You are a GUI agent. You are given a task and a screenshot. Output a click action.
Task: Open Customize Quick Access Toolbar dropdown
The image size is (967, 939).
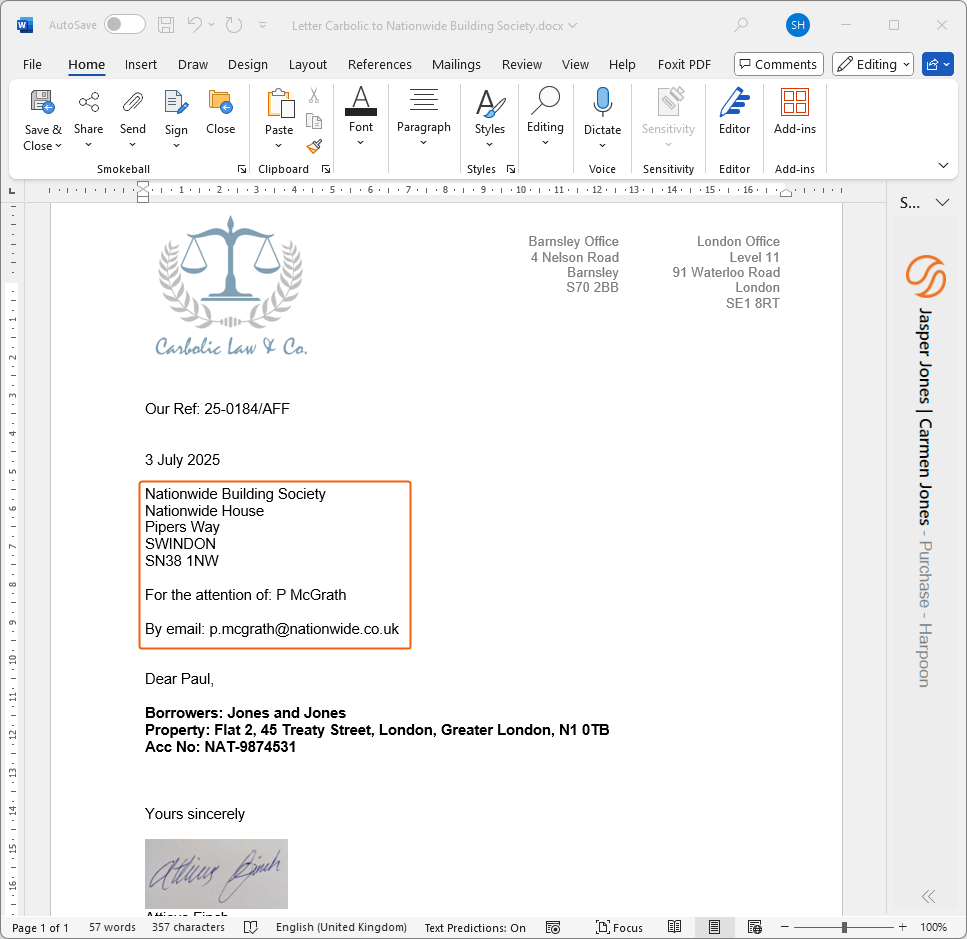coord(263,25)
